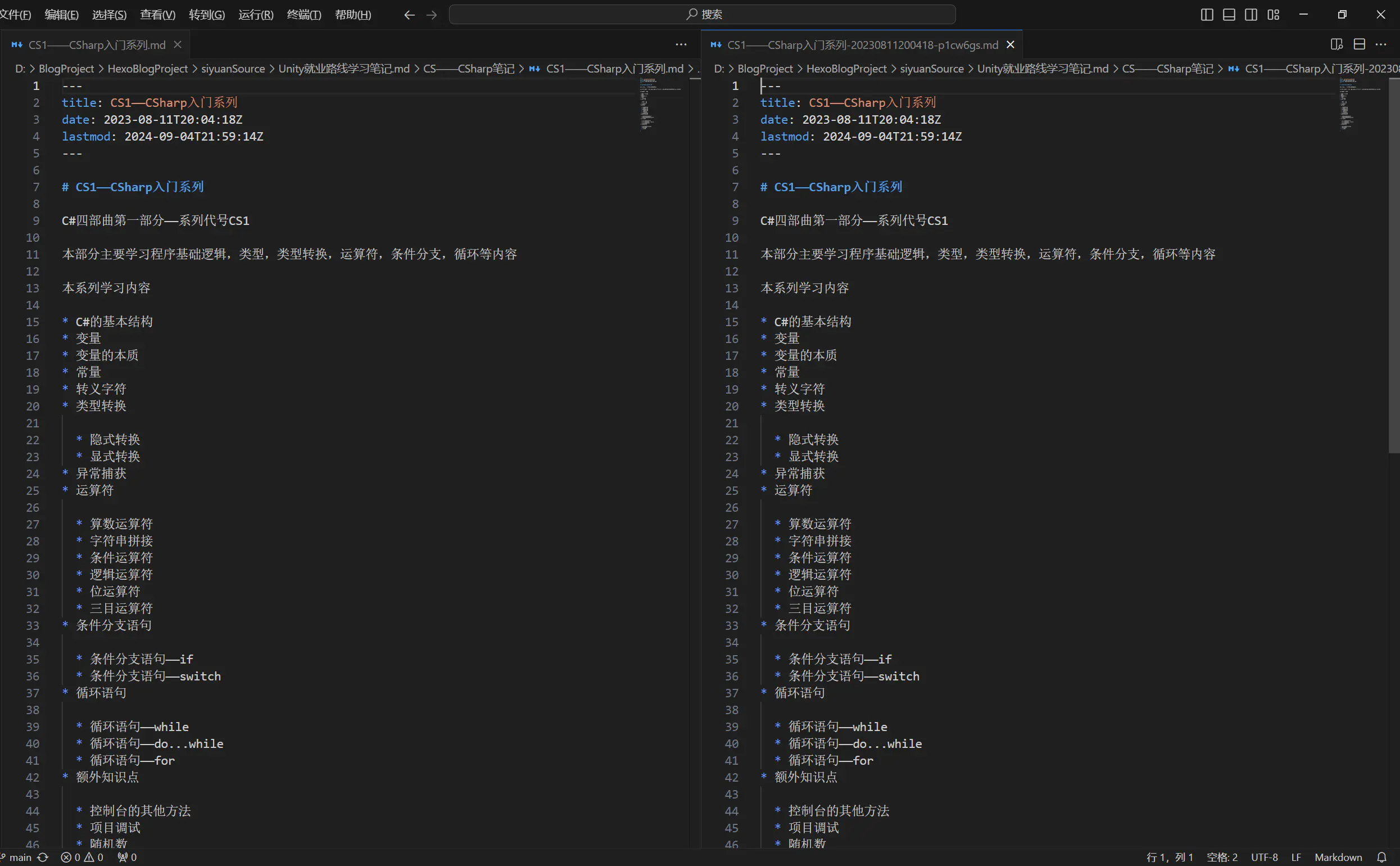Click the Git synchronize changes icon

pos(43,858)
